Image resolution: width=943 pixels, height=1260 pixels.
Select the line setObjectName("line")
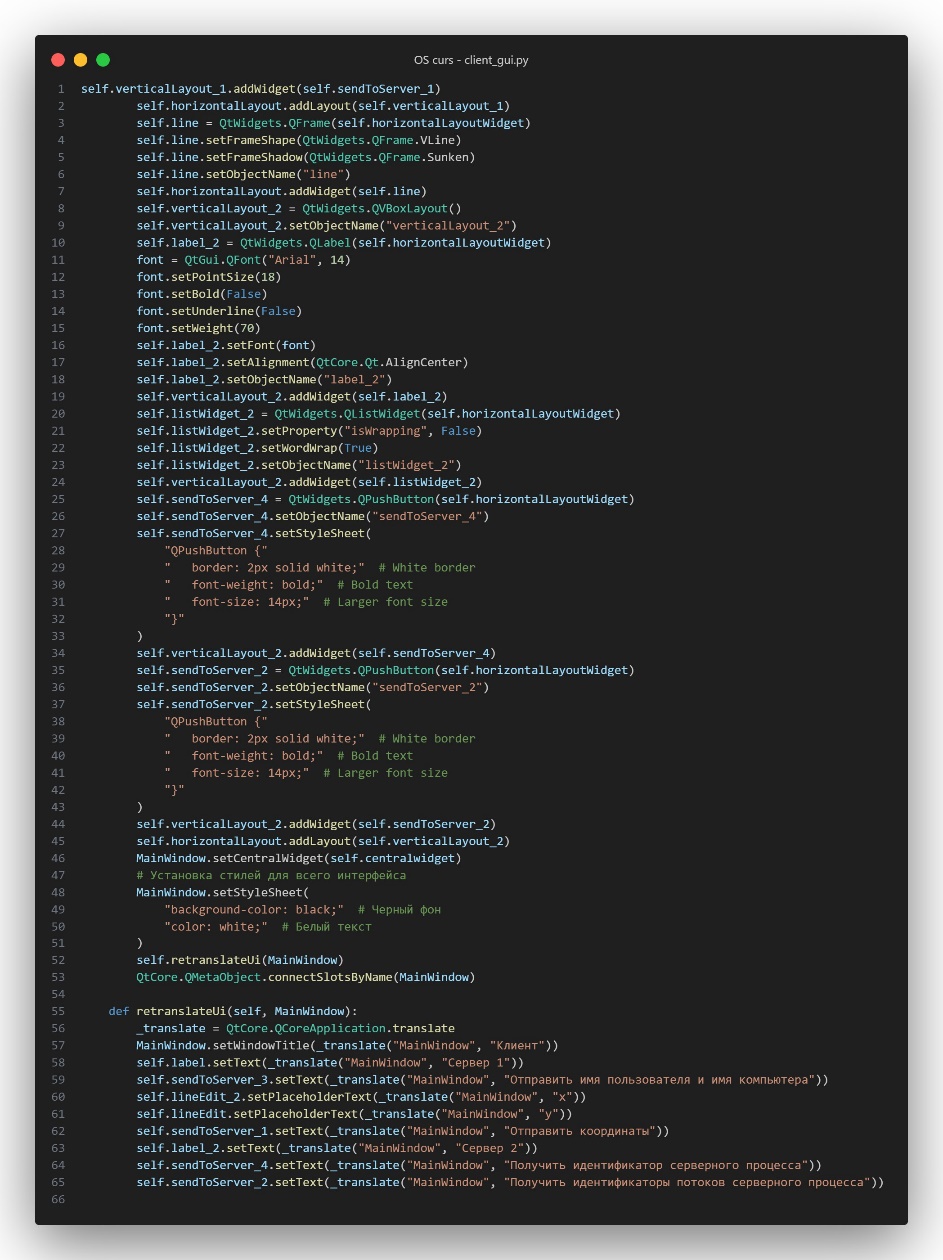click(x=244, y=174)
